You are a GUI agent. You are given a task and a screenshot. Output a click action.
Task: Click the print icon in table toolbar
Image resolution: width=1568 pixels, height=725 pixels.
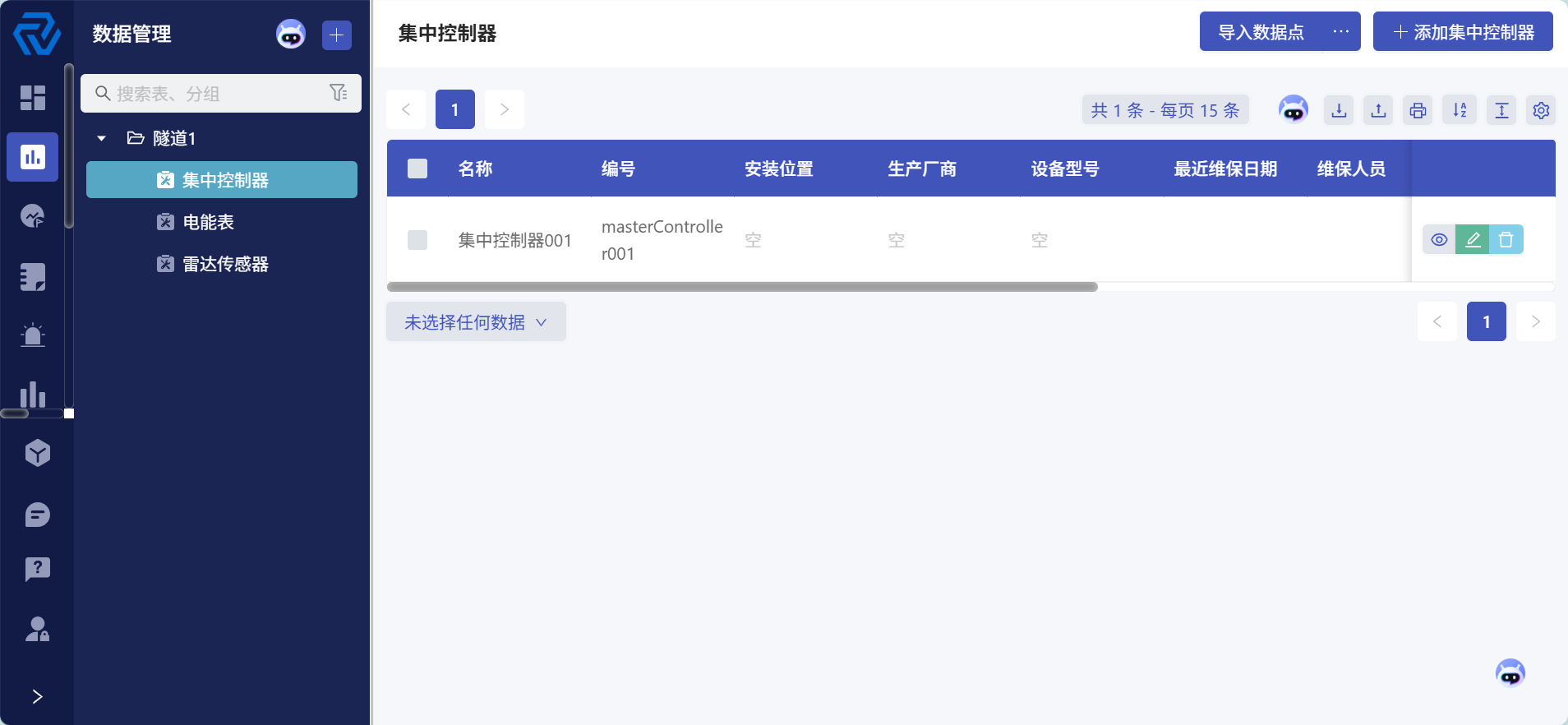tap(1418, 109)
